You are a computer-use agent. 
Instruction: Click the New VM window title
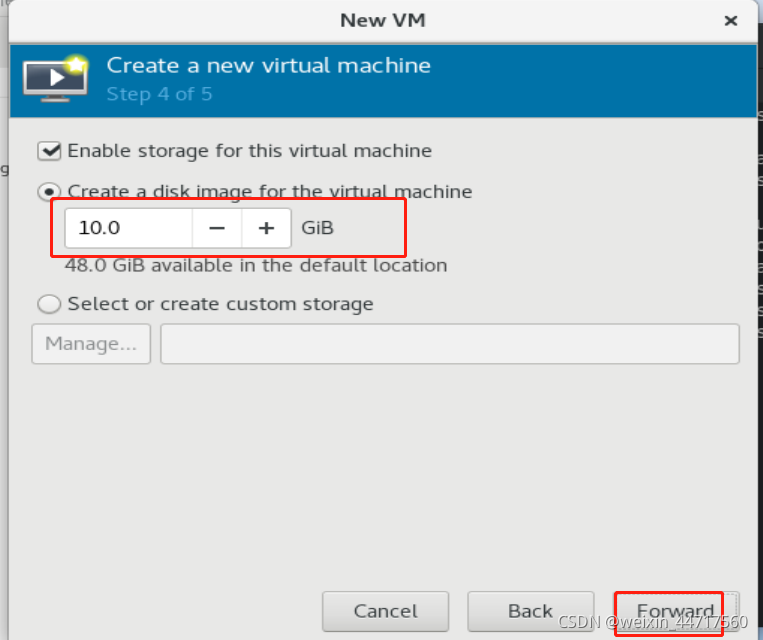pyautogui.click(x=382, y=20)
